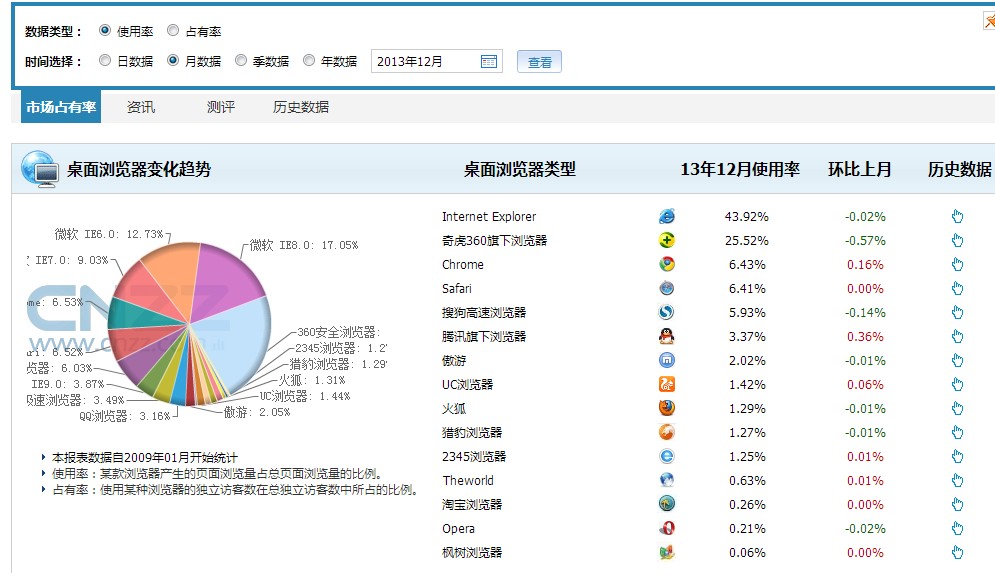
Task: Open history data hand icon for Safari
Action: [957, 288]
